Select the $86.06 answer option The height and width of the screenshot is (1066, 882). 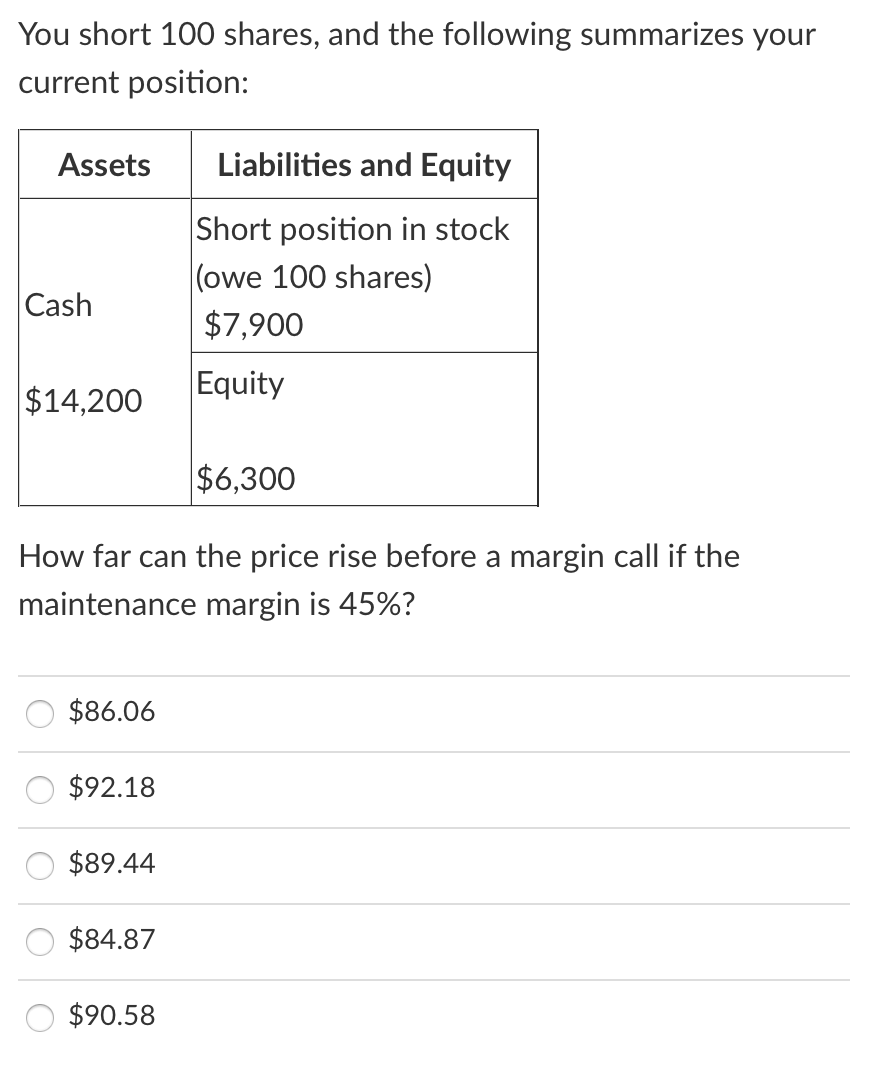click(39, 714)
